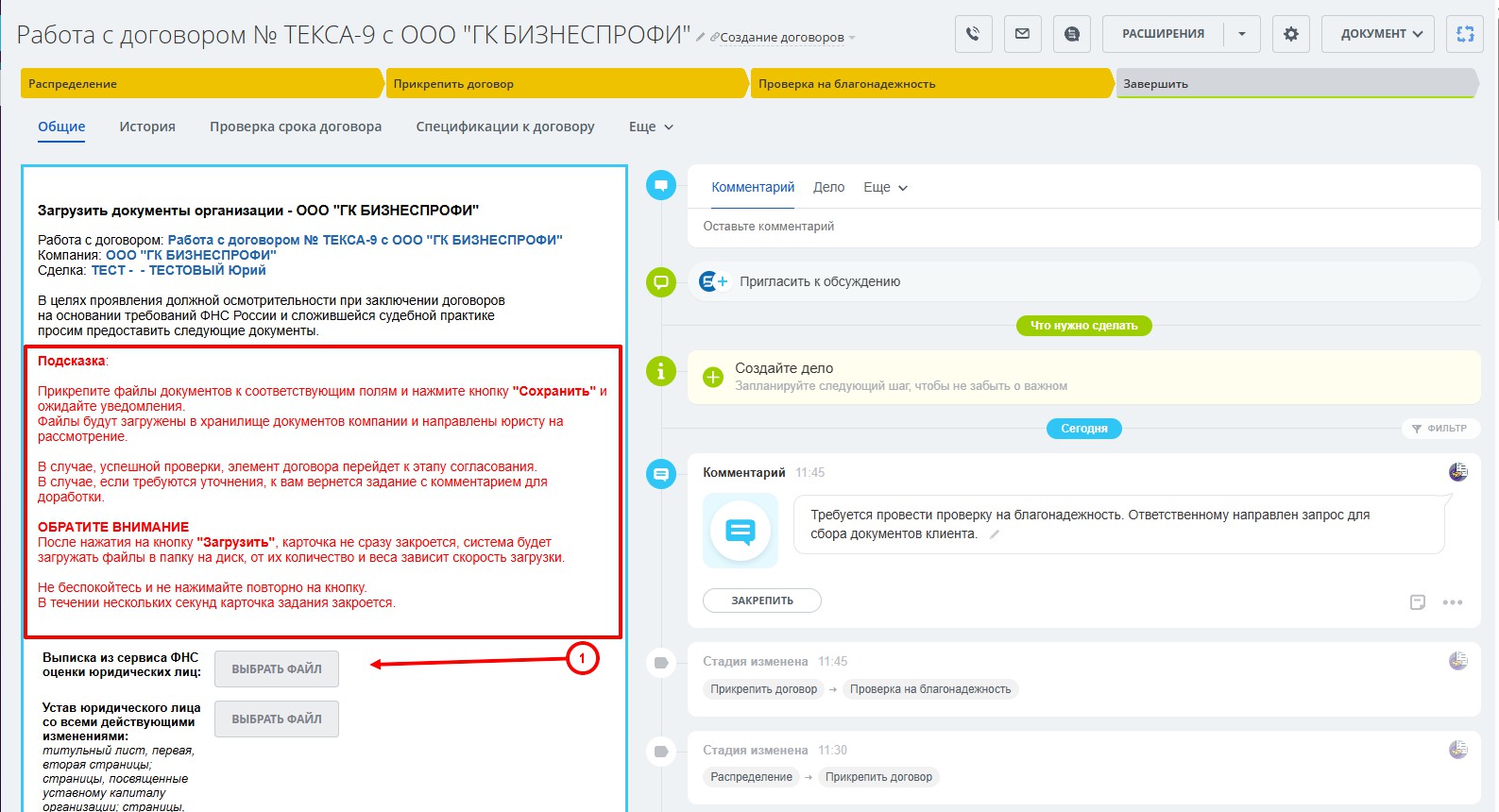The width and height of the screenshot is (1499, 812).
Task: Open the ДОКУМЕНТ dropdown
Action: [x=1378, y=34]
